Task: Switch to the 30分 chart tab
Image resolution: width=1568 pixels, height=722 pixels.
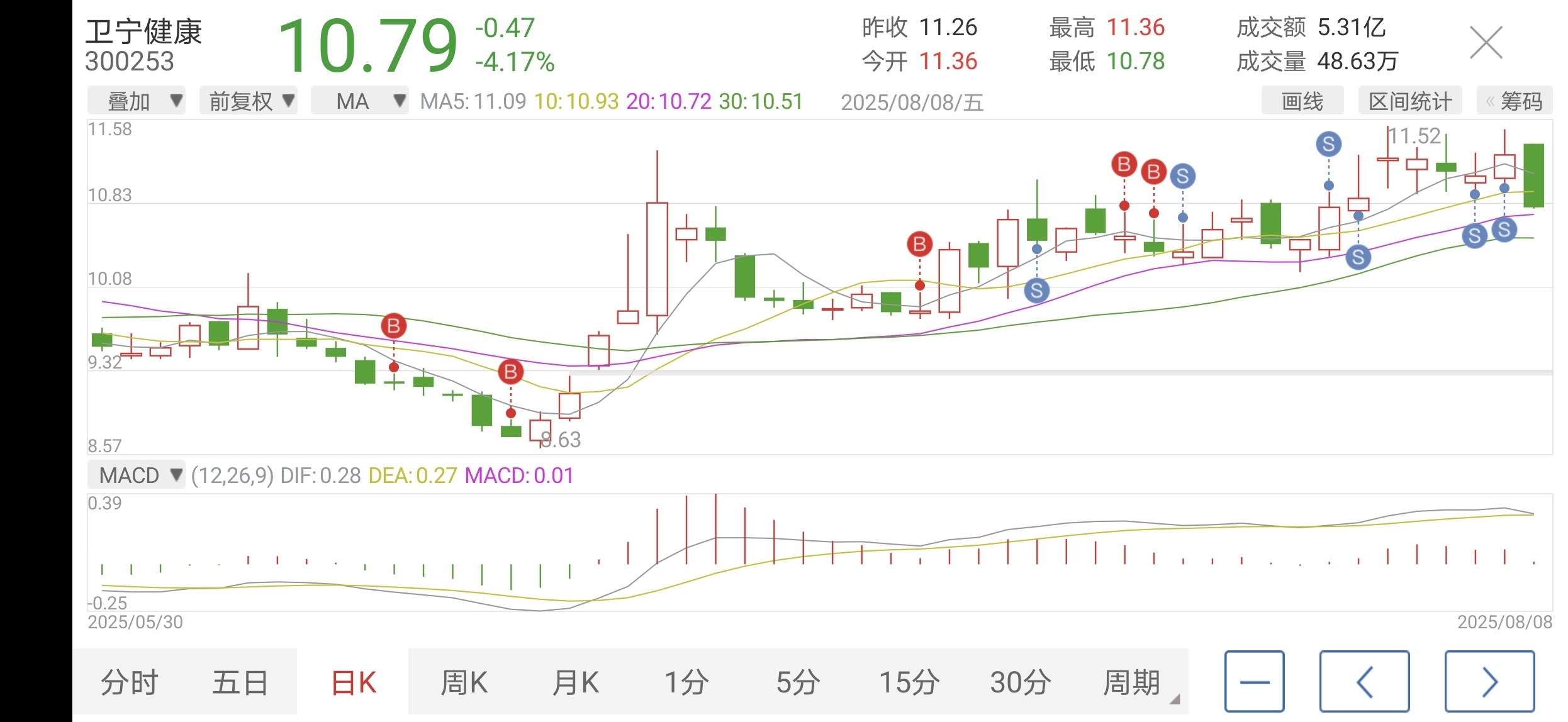Action: (1021, 682)
